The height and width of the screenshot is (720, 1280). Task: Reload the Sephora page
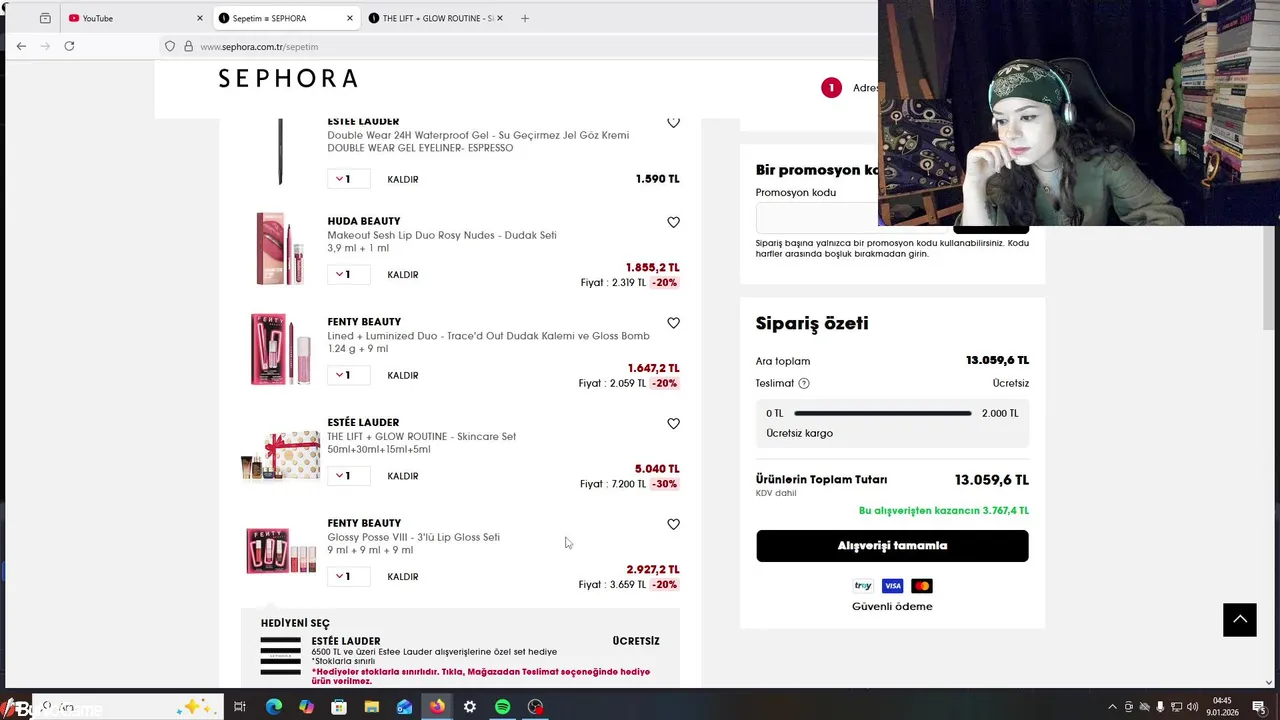tap(69, 46)
